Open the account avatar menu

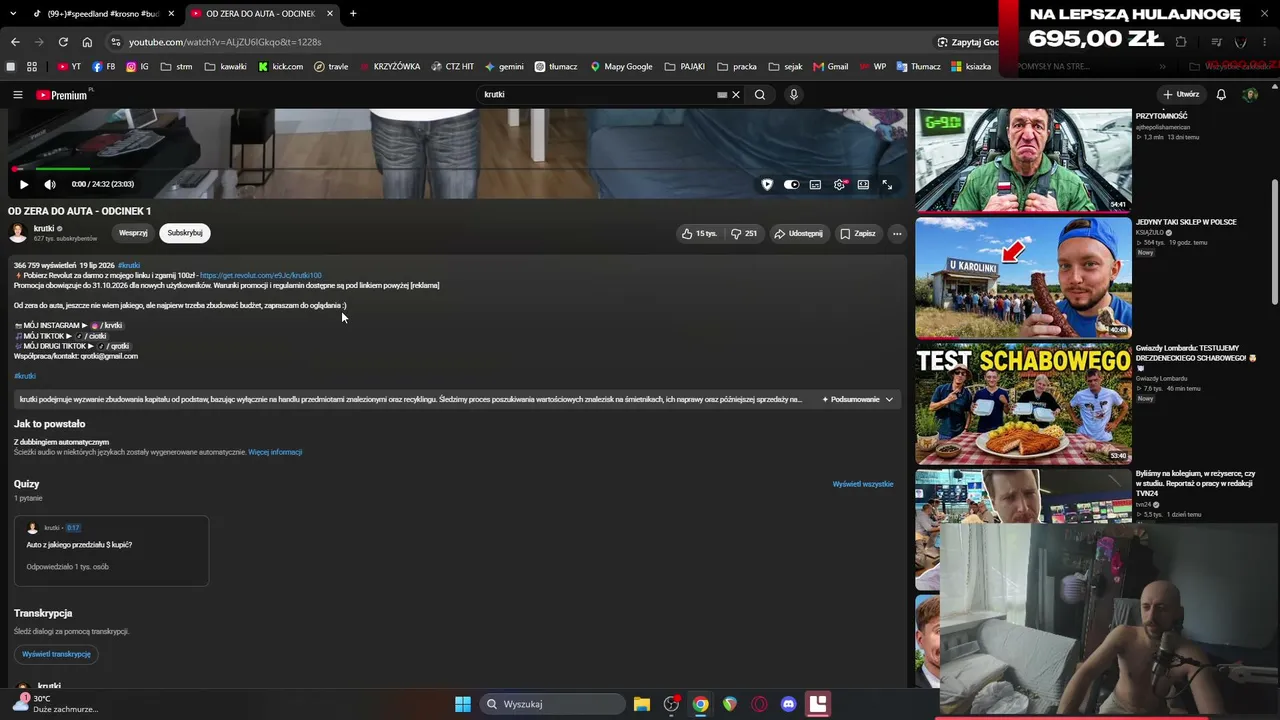click(x=1250, y=95)
